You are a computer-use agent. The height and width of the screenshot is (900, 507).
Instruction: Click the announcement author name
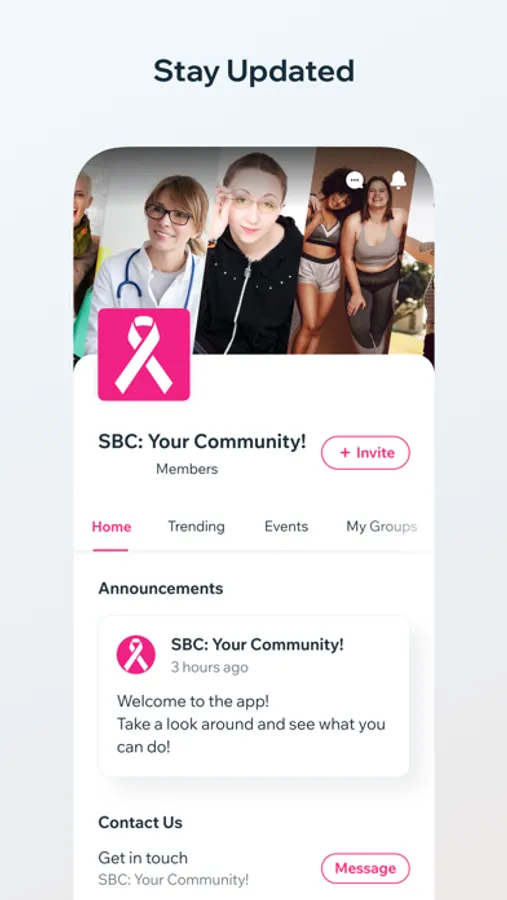pos(257,645)
